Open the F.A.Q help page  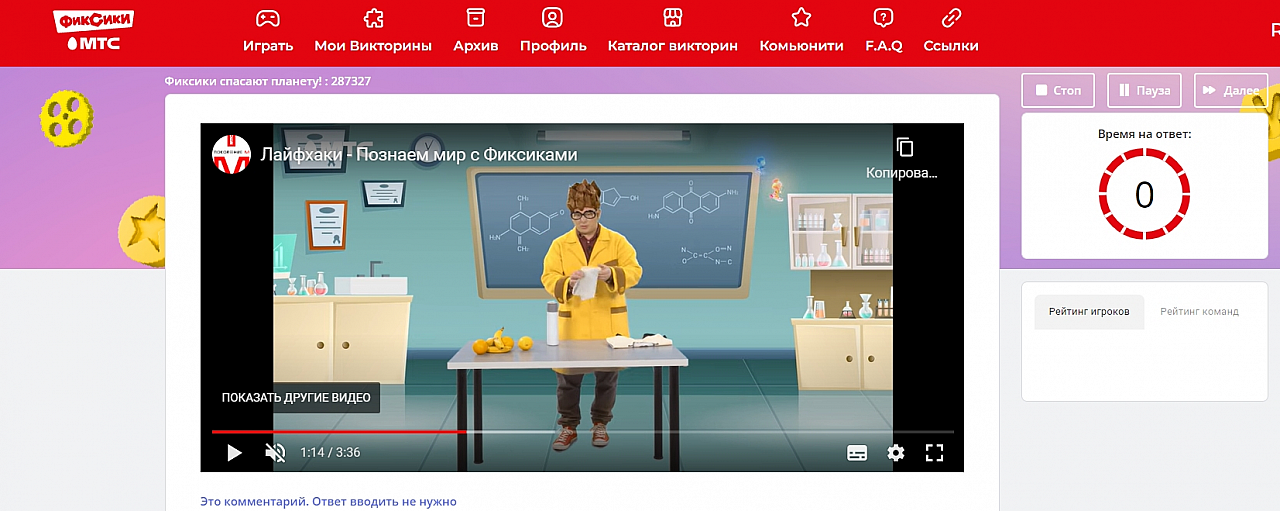click(x=883, y=31)
